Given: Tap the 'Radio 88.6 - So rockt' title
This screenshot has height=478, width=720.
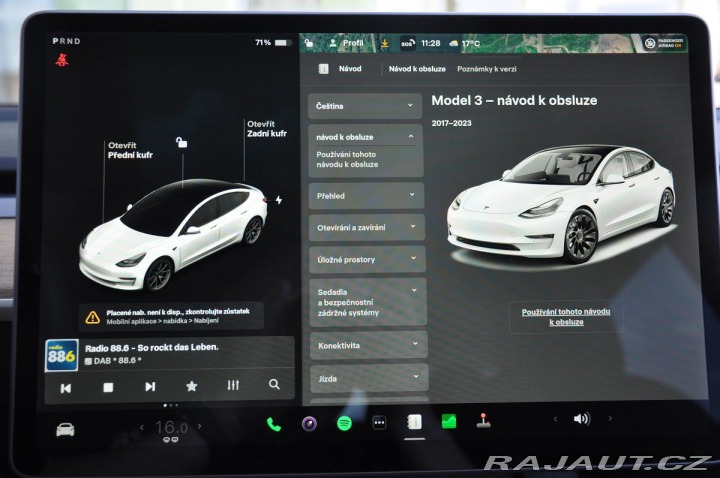Looking at the screenshot, I should (x=152, y=348).
